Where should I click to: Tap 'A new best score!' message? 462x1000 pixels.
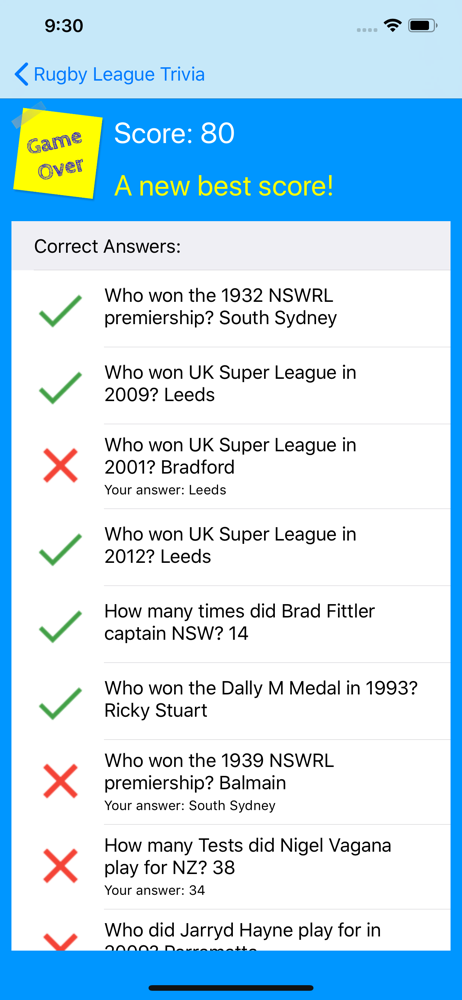(224, 186)
